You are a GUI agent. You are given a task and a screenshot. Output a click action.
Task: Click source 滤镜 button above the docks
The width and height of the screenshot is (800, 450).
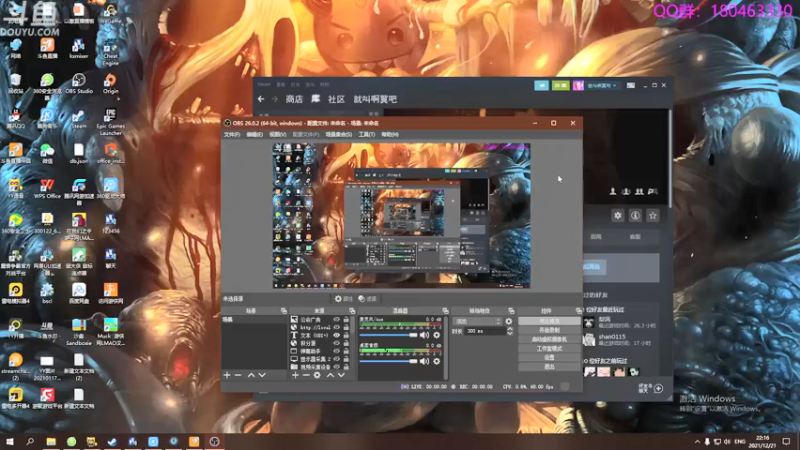tap(367, 299)
